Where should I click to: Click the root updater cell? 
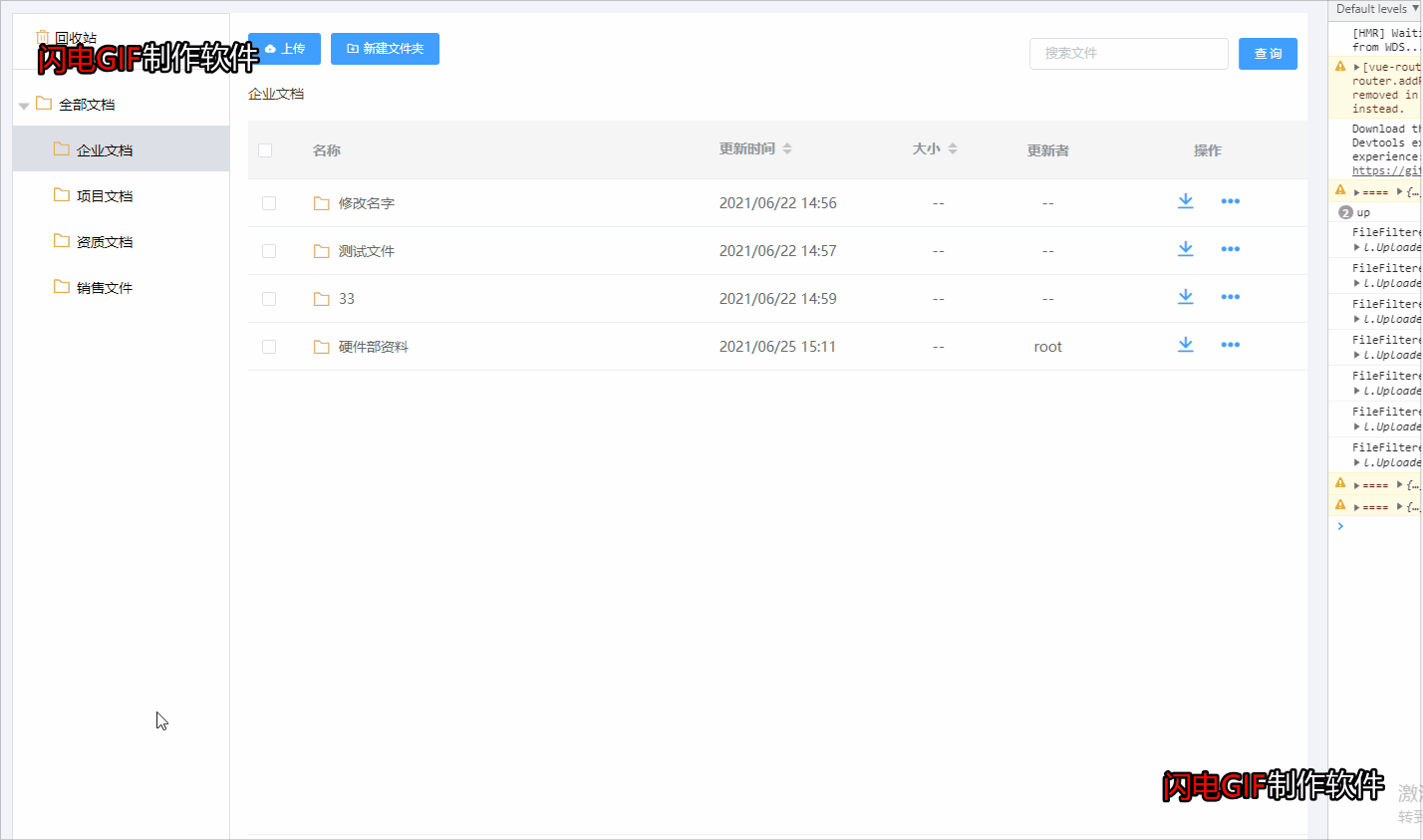1048,347
